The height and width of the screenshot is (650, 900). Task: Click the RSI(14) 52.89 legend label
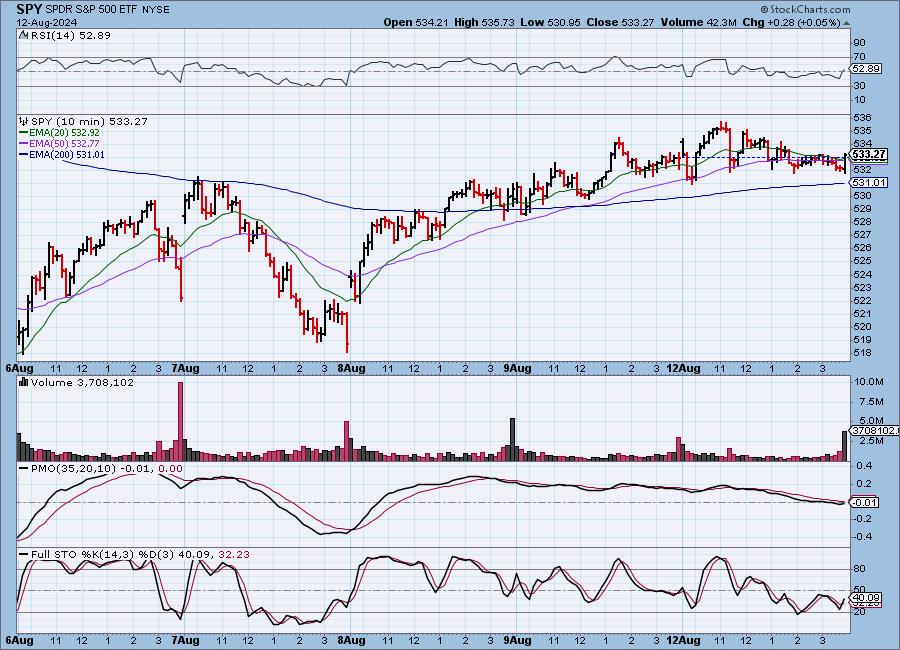point(71,35)
